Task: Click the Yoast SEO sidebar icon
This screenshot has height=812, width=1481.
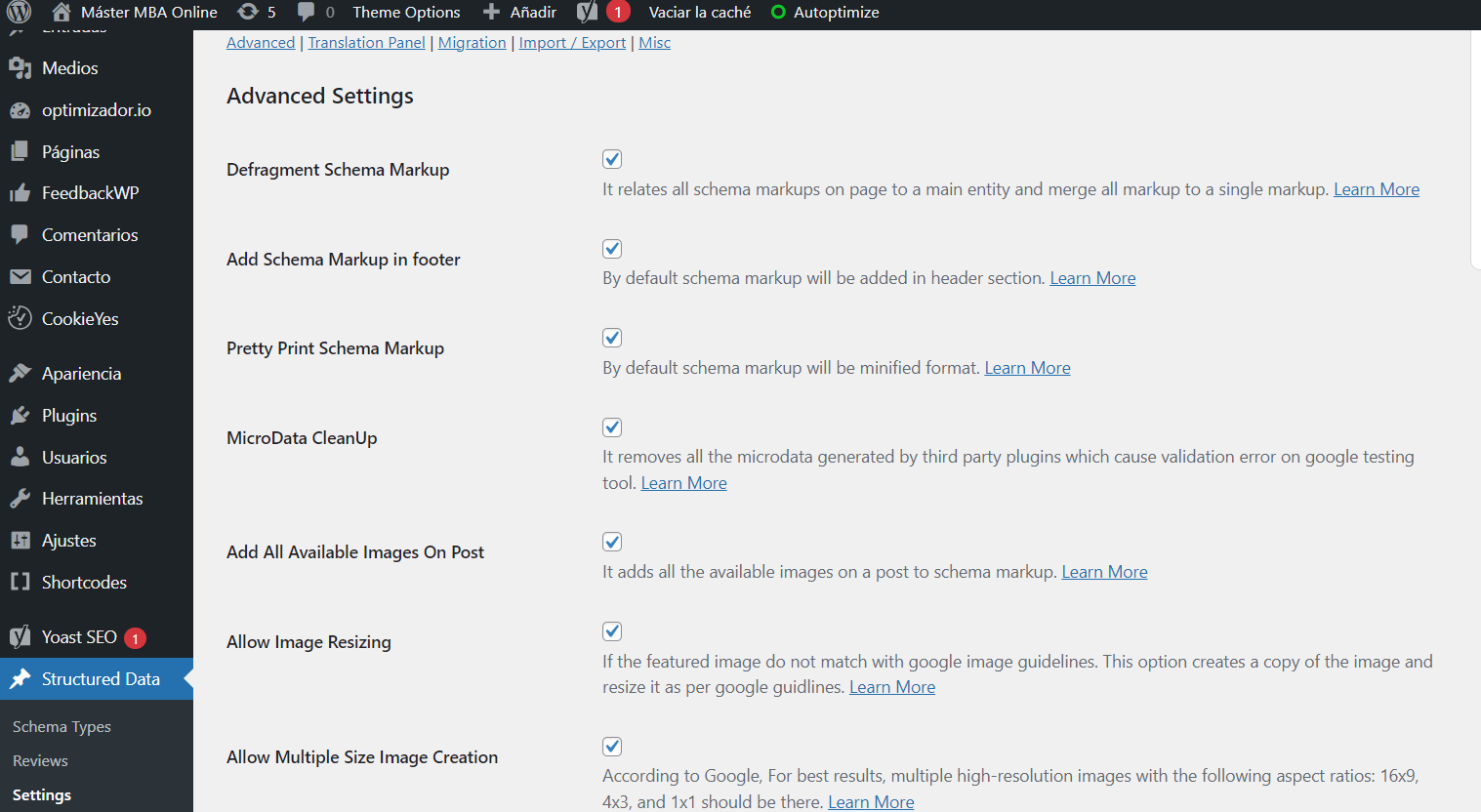Action: tap(20, 637)
